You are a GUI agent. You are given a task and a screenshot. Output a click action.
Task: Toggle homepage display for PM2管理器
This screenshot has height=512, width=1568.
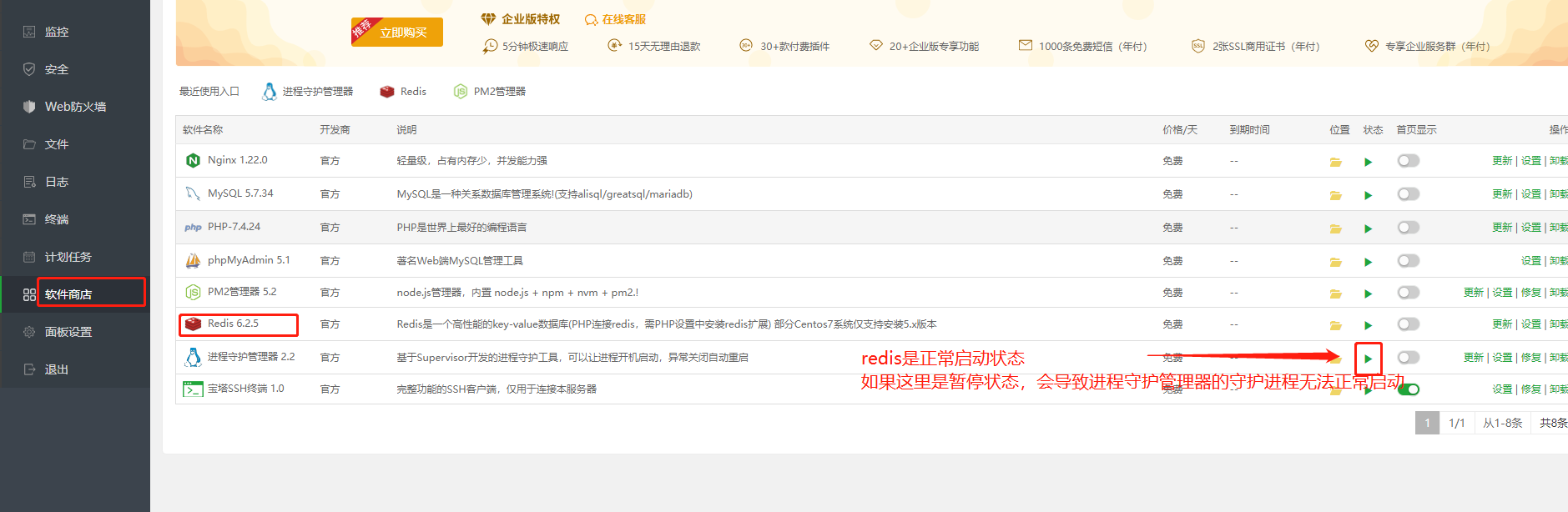(x=1409, y=293)
